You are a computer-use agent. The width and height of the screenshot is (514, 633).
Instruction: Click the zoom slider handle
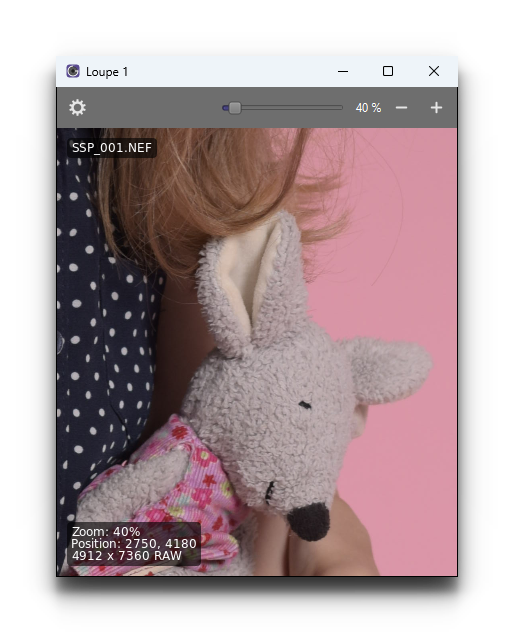coord(235,108)
